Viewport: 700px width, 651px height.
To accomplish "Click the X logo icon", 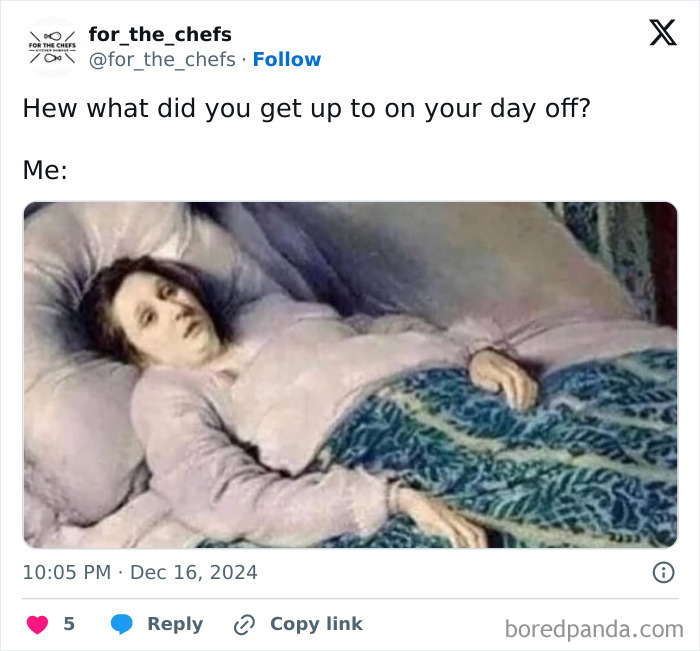I will [663, 32].
